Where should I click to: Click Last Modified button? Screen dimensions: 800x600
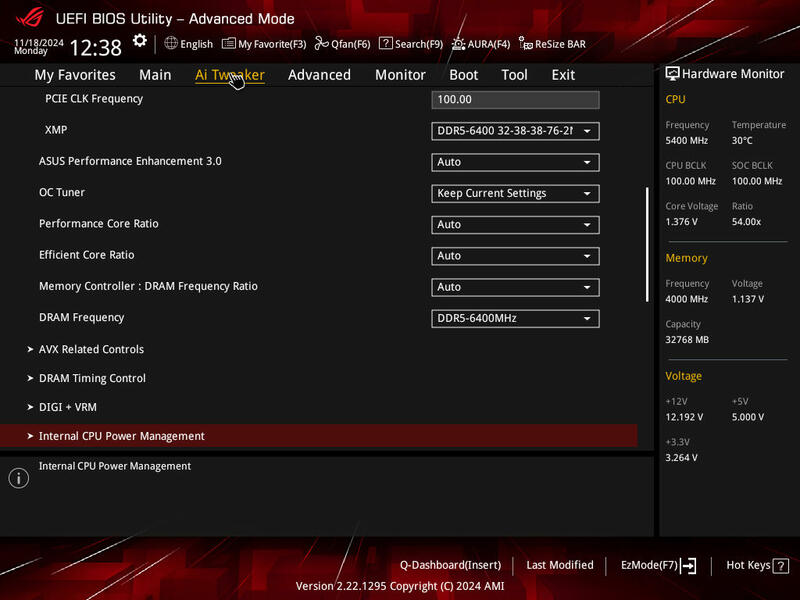pyautogui.click(x=560, y=565)
